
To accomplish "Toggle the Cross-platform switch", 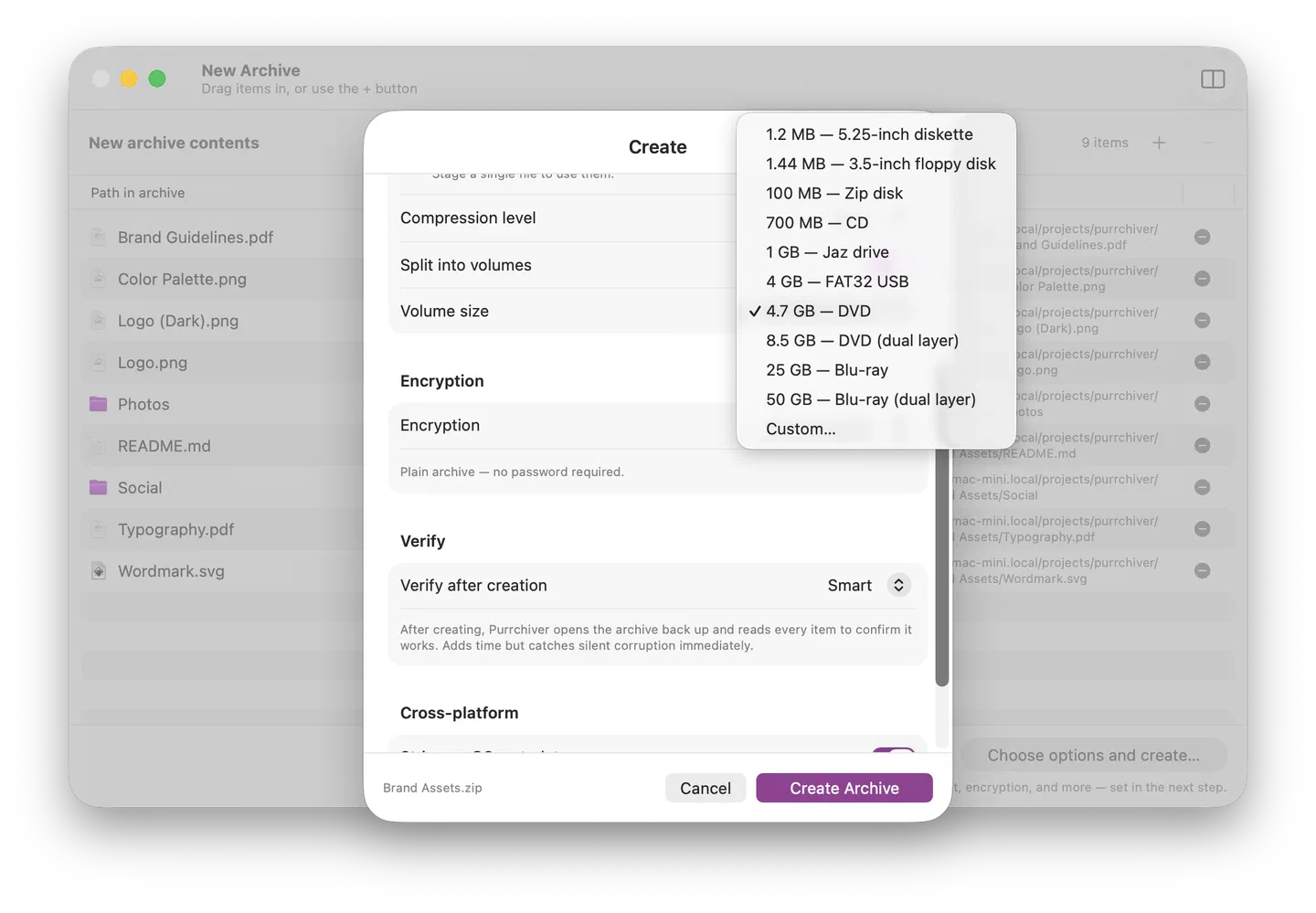I will [x=893, y=751].
